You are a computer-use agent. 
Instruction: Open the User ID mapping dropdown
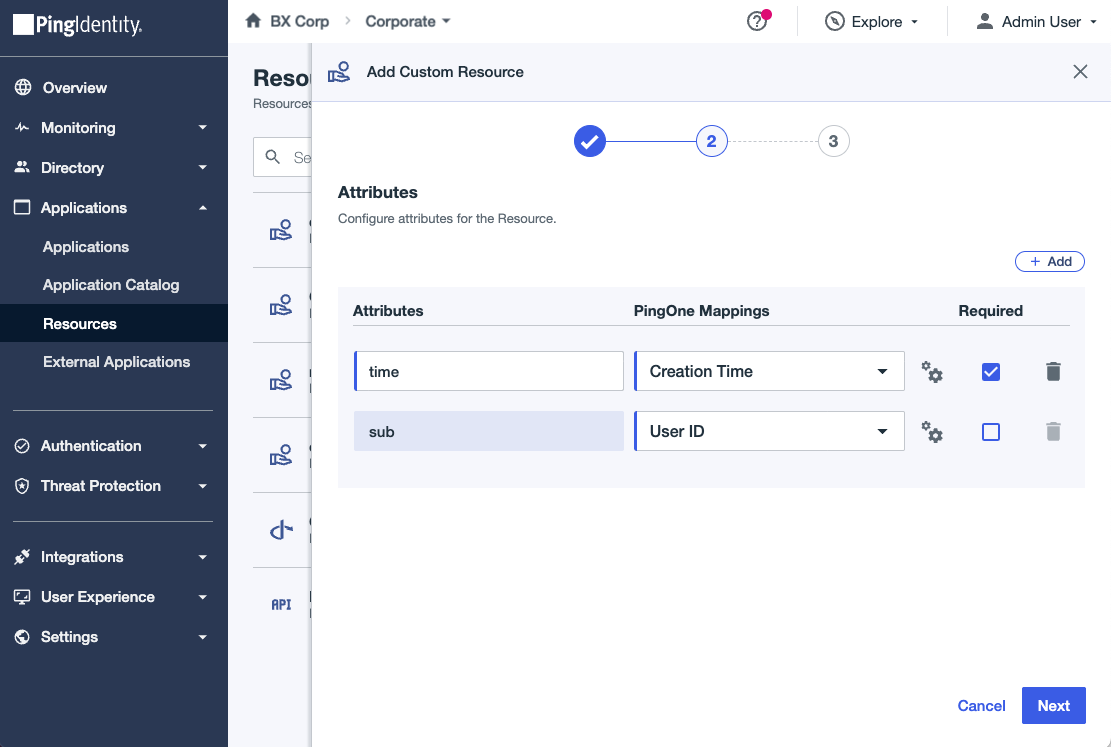pos(768,431)
